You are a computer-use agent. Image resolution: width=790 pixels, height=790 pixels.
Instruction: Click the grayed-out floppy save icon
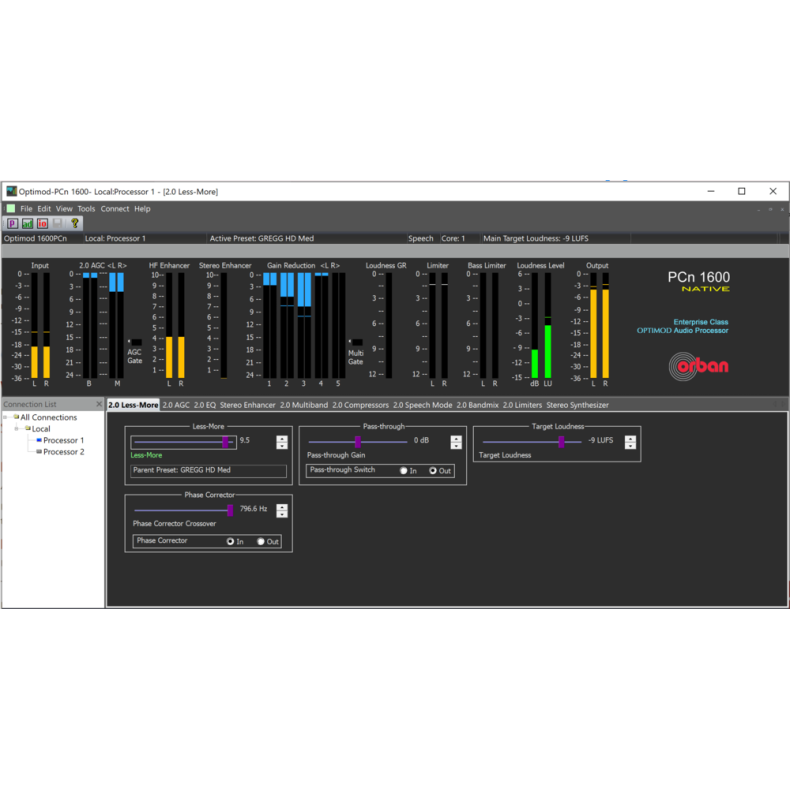click(x=57, y=223)
